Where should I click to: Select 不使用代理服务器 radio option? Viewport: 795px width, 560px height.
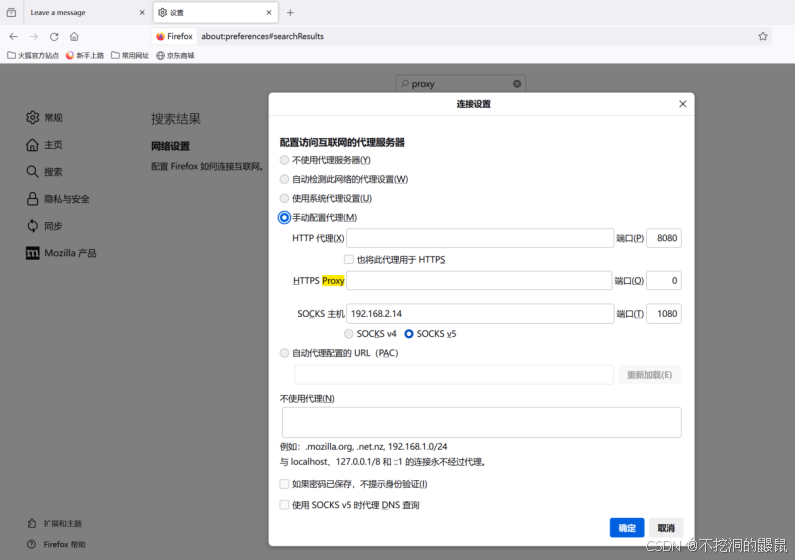285,160
